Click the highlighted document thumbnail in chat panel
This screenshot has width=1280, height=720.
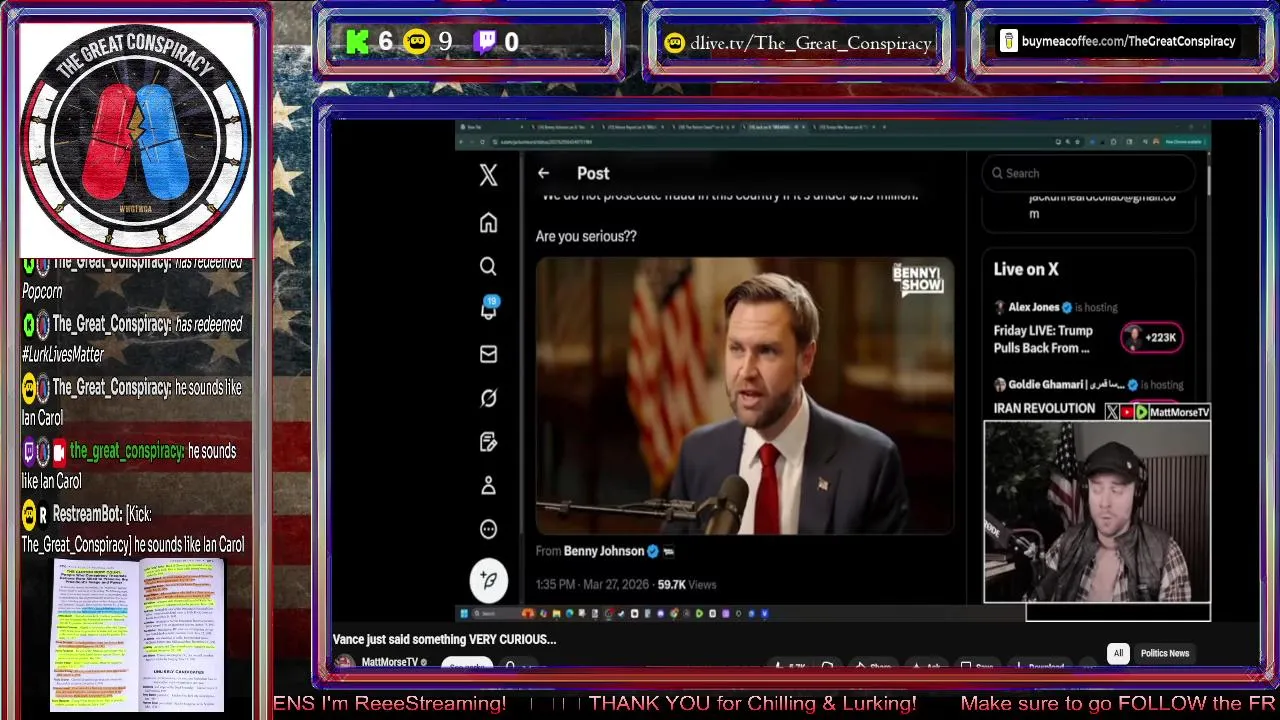138,634
